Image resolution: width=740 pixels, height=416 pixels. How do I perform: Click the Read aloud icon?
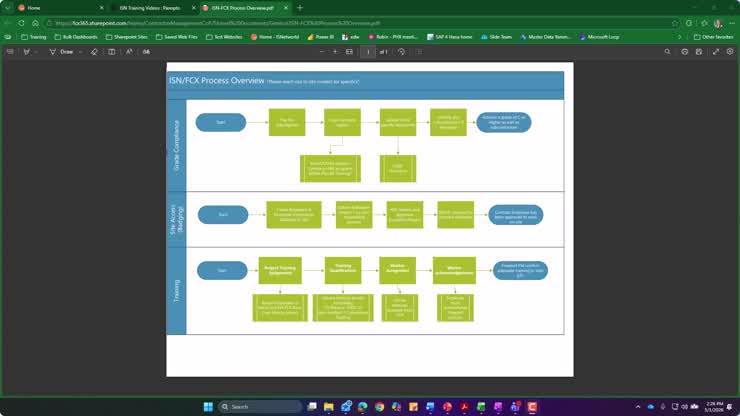[129, 52]
